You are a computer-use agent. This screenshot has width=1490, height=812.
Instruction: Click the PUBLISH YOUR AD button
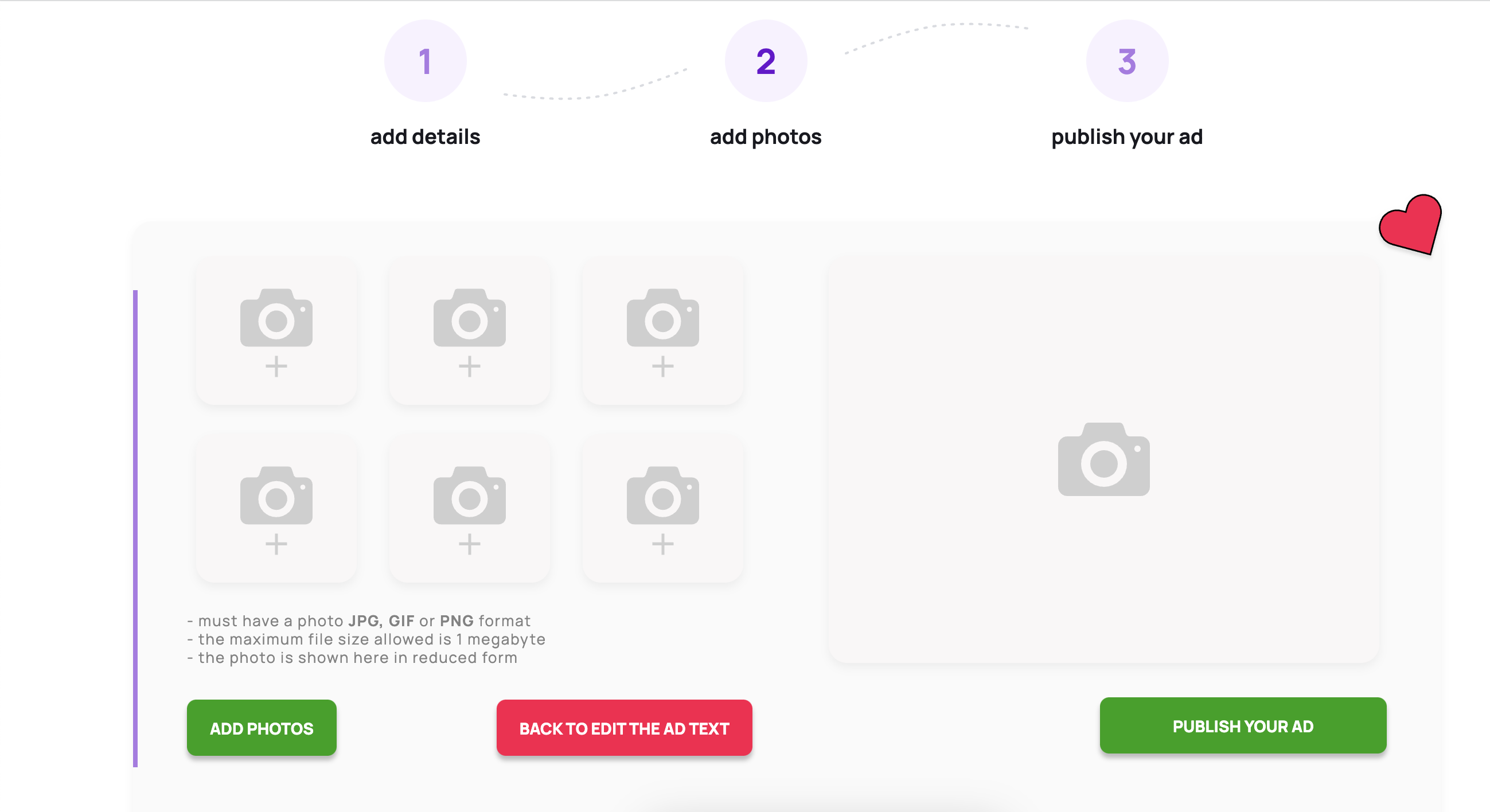click(1242, 725)
